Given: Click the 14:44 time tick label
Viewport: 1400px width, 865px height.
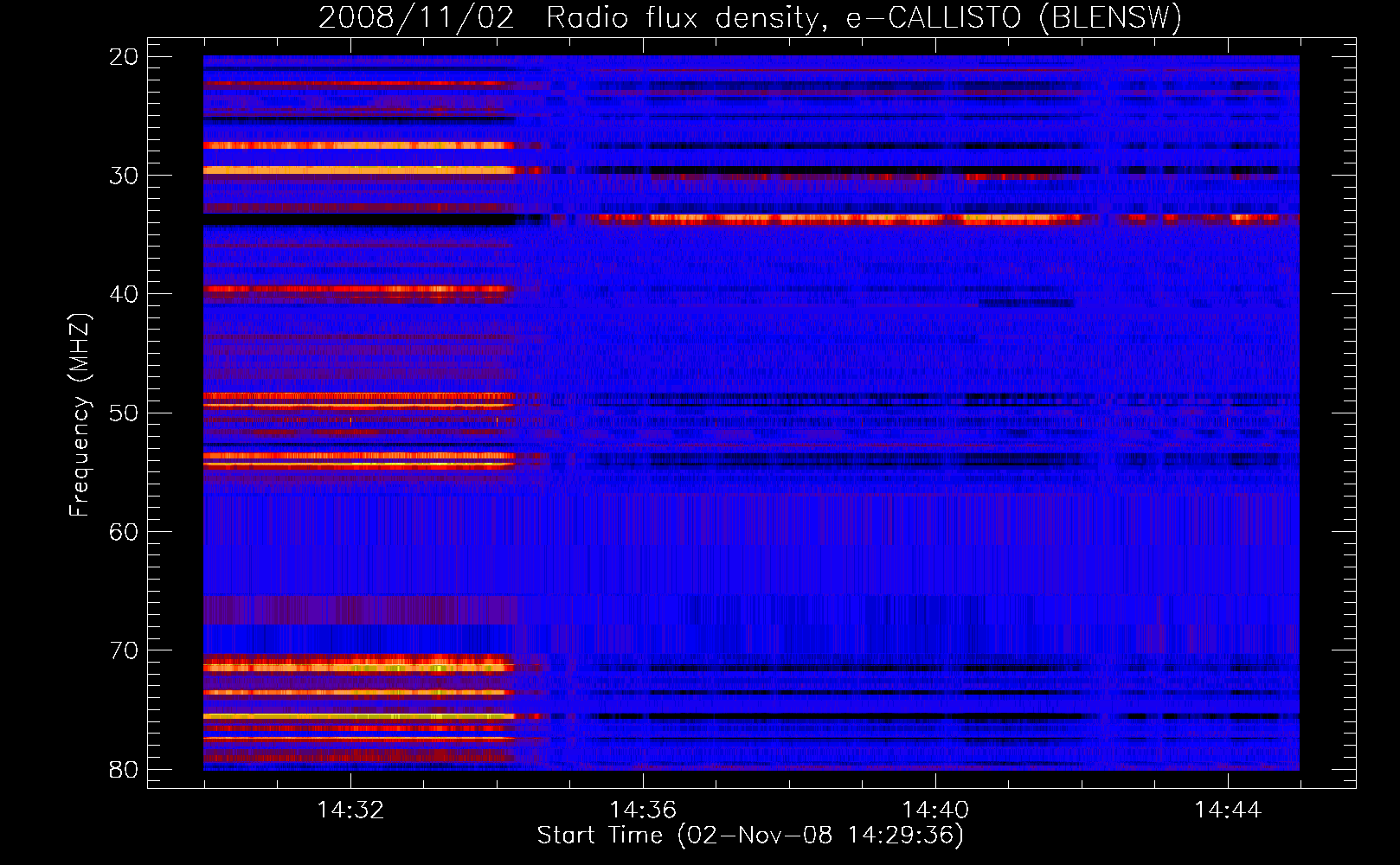Looking at the screenshot, I should [1228, 811].
